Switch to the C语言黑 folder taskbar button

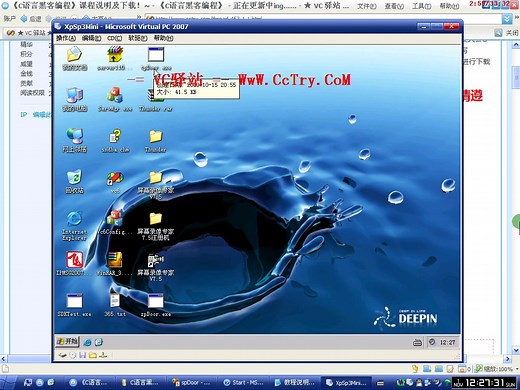141,383
